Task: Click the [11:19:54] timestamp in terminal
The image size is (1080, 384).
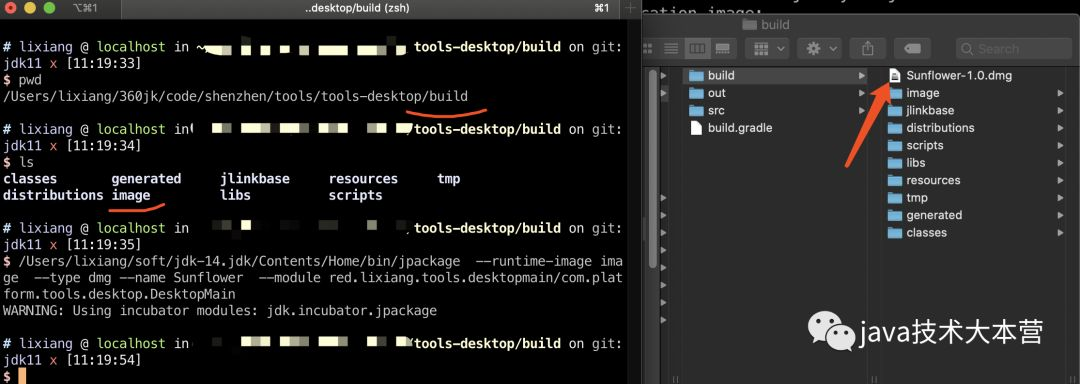Action: (x=103, y=360)
